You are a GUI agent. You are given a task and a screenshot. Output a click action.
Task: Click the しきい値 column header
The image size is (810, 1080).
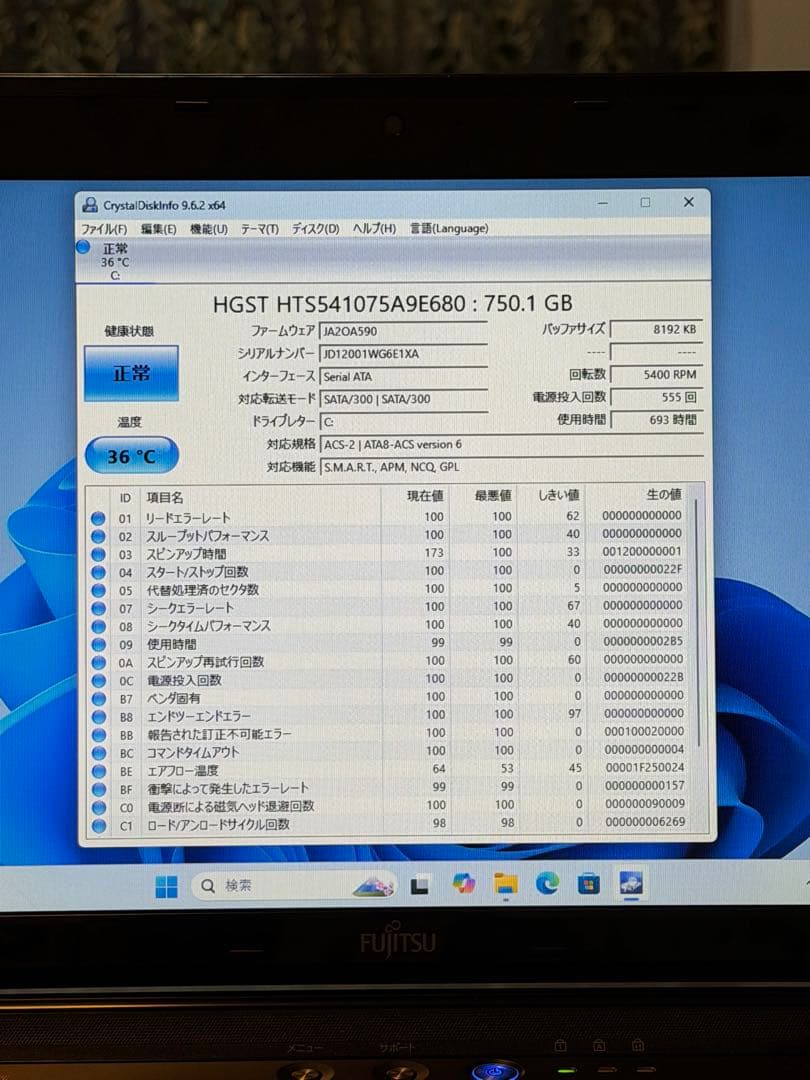(x=558, y=495)
